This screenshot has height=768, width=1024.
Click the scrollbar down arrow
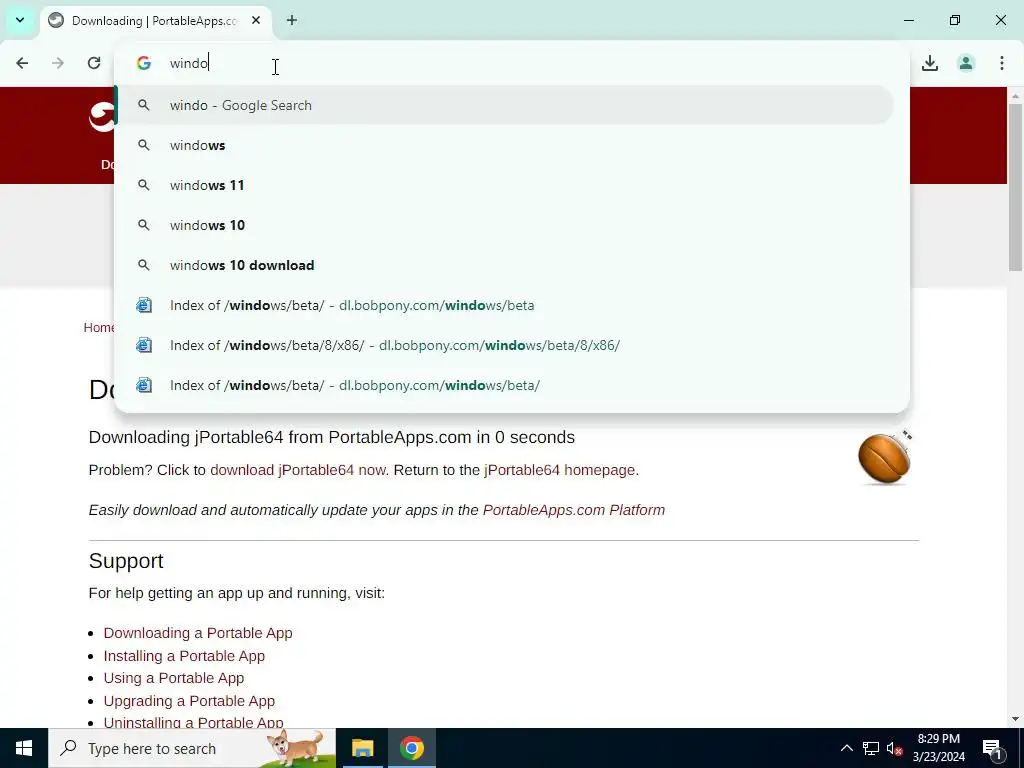(1015, 719)
